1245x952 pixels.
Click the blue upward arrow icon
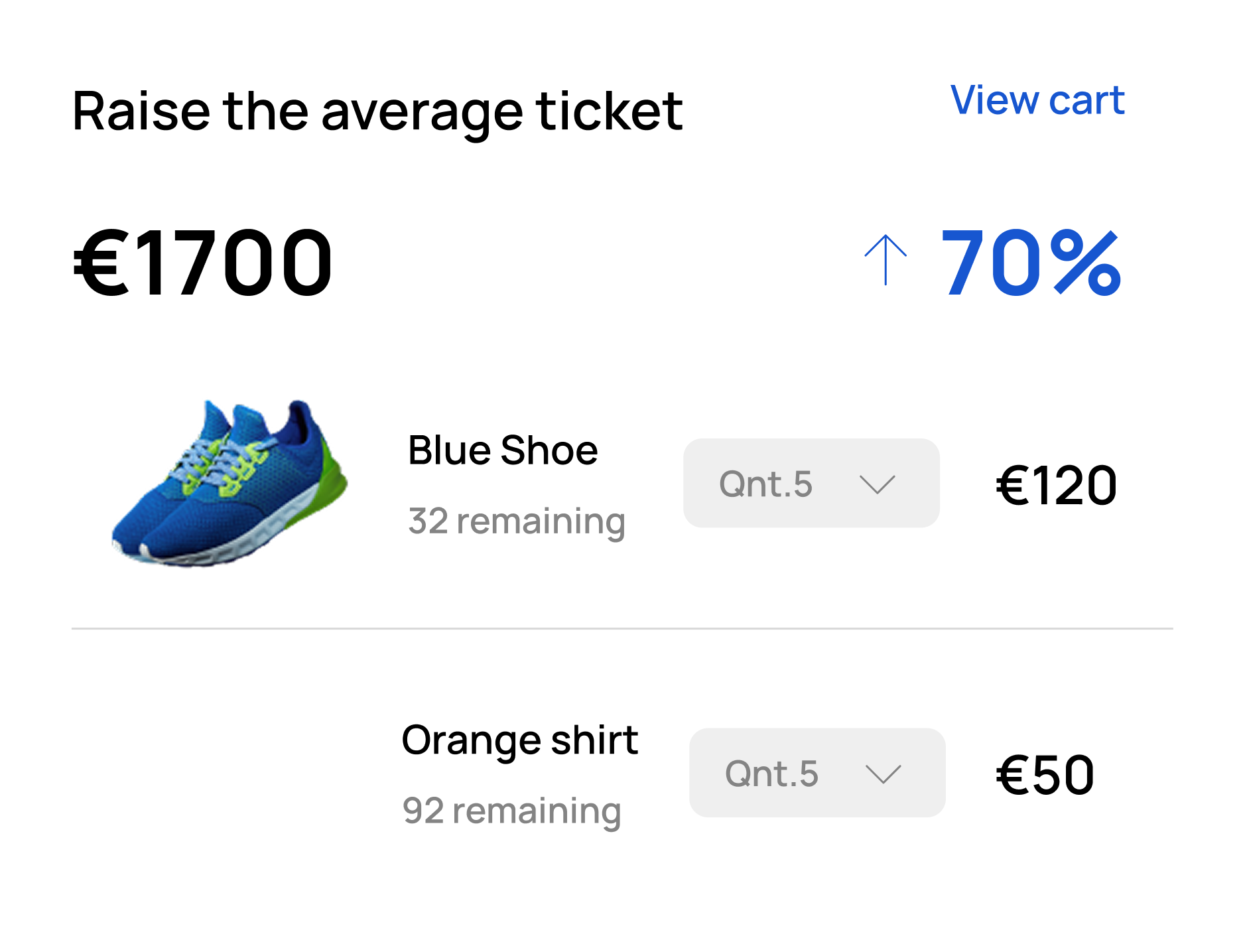tap(885, 260)
